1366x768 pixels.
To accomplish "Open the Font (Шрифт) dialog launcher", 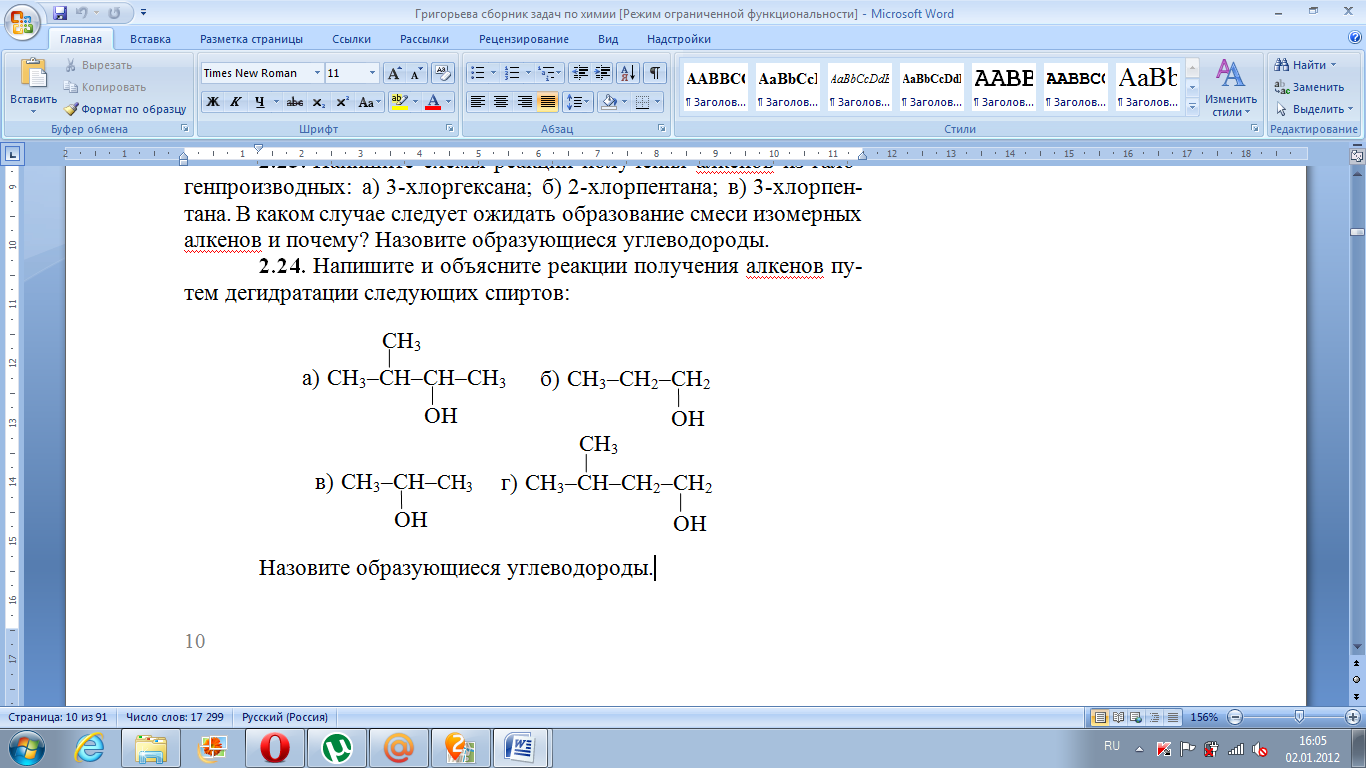I will point(450,129).
